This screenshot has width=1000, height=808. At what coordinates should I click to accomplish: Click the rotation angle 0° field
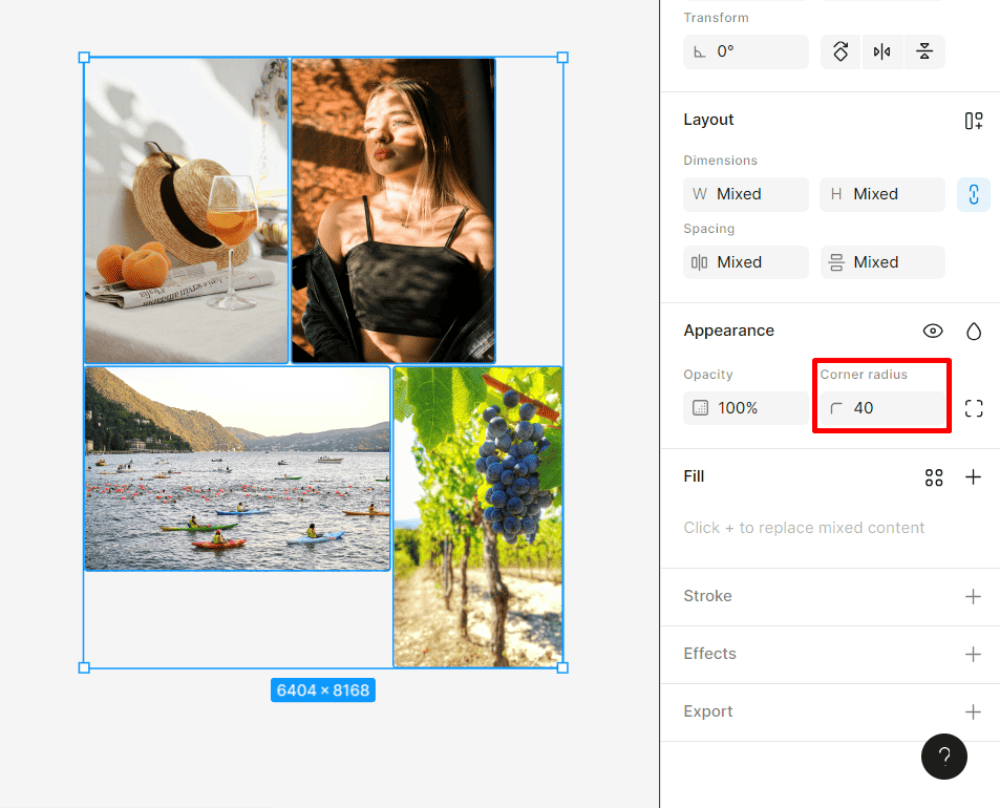(746, 52)
